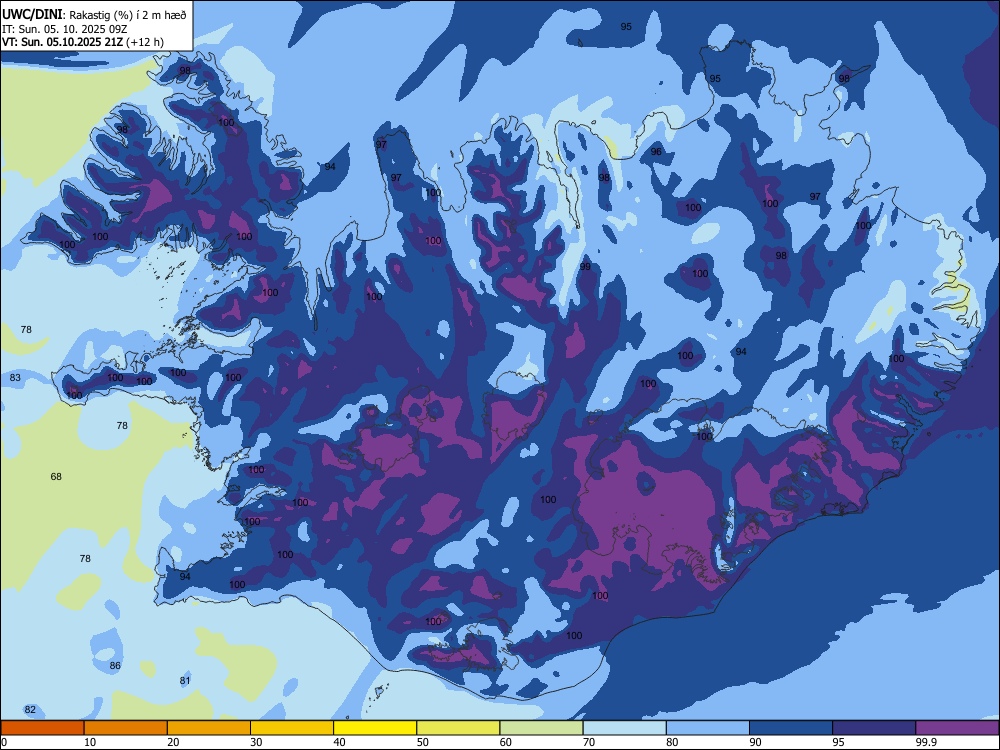Click the '68' humidity value on map

coord(56,476)
